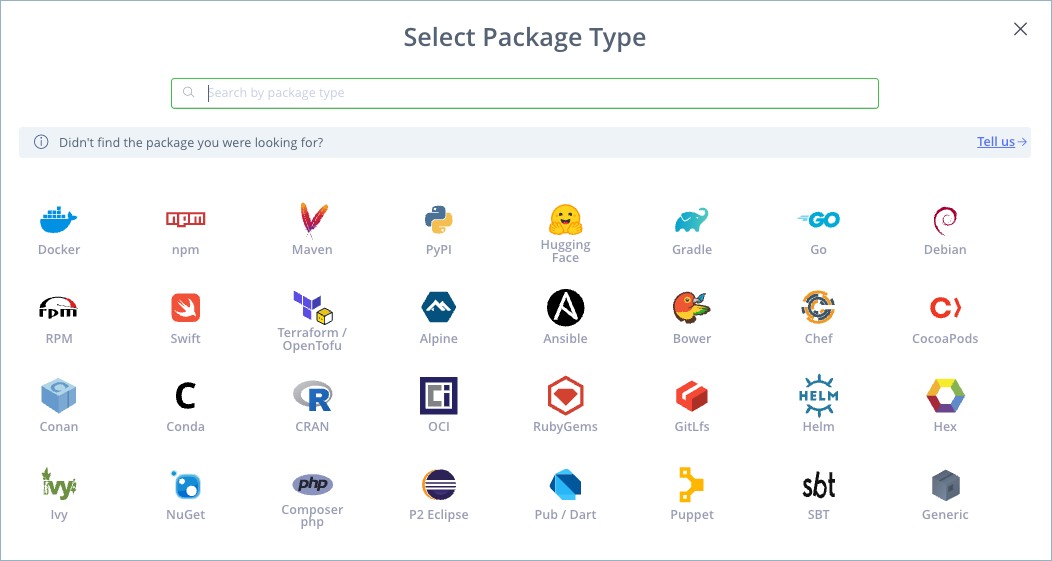The image size is (1052, 561).
Task: Choose the Ansible package icon
Action: click(x=566, y=308)
